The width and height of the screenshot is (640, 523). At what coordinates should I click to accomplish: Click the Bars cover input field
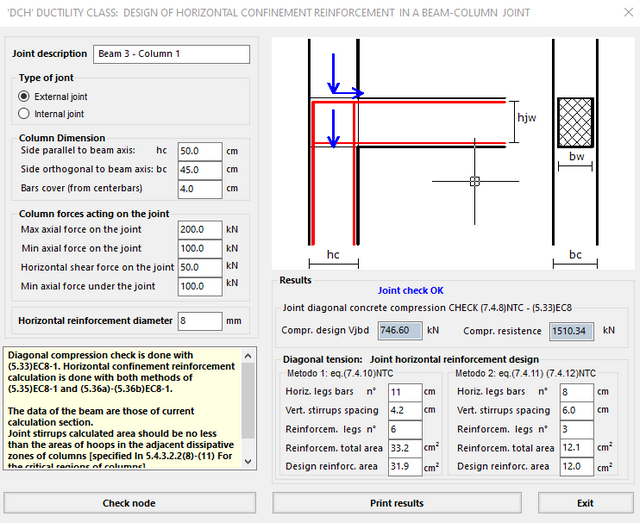(x=200, y=189)
